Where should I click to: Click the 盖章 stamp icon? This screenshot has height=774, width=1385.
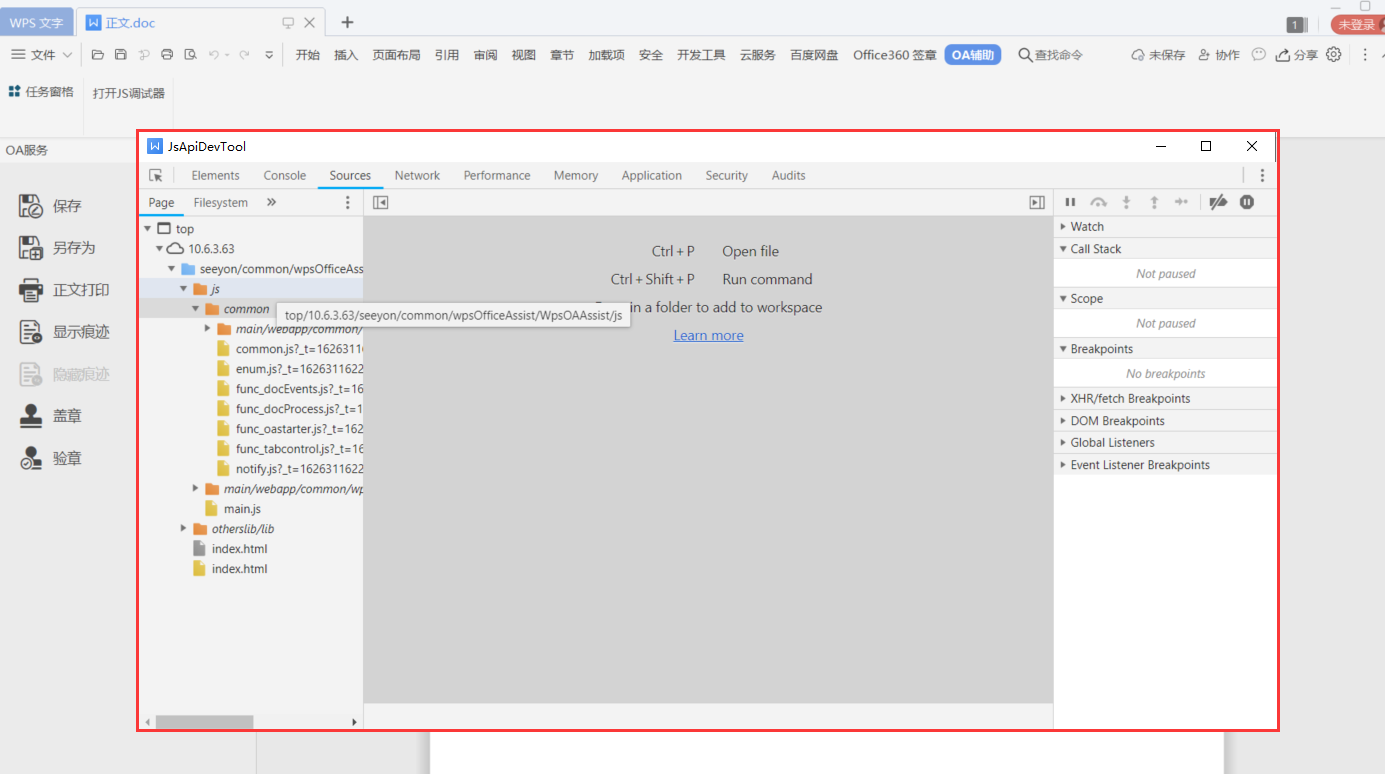click(32, 416)
